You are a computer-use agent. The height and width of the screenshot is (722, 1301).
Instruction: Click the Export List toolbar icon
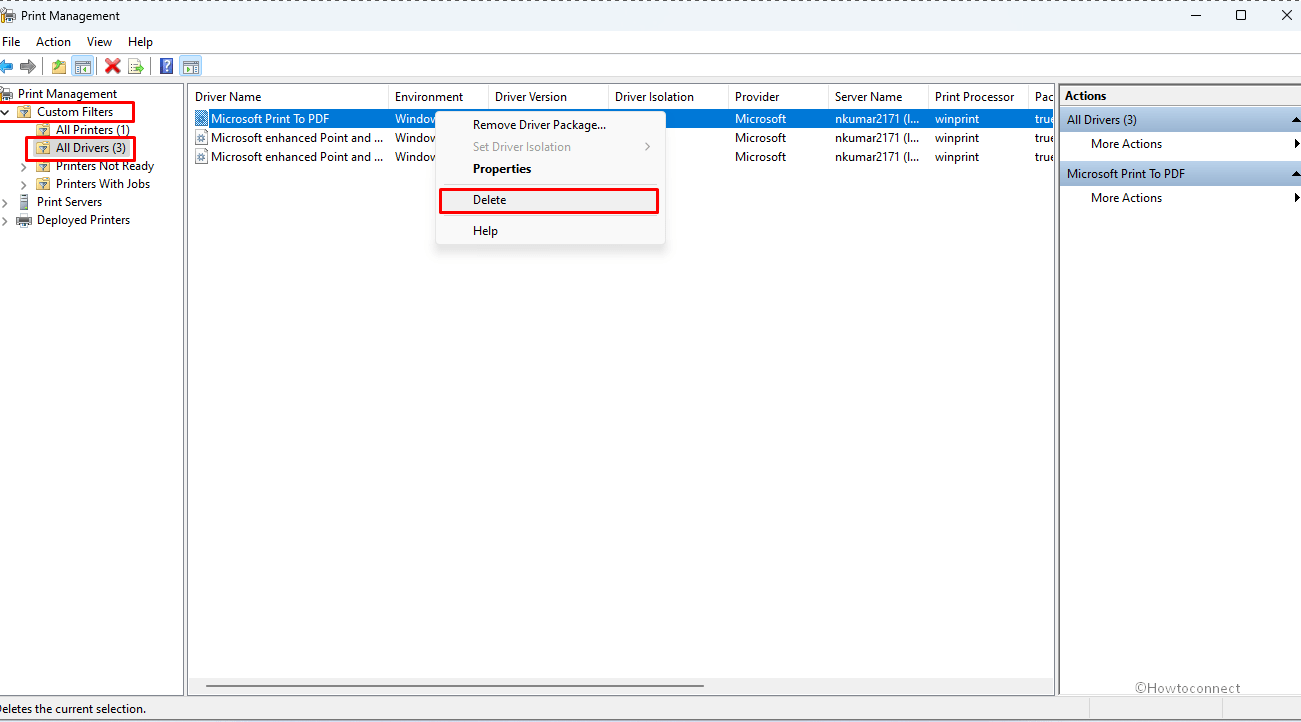coord(136,66)
